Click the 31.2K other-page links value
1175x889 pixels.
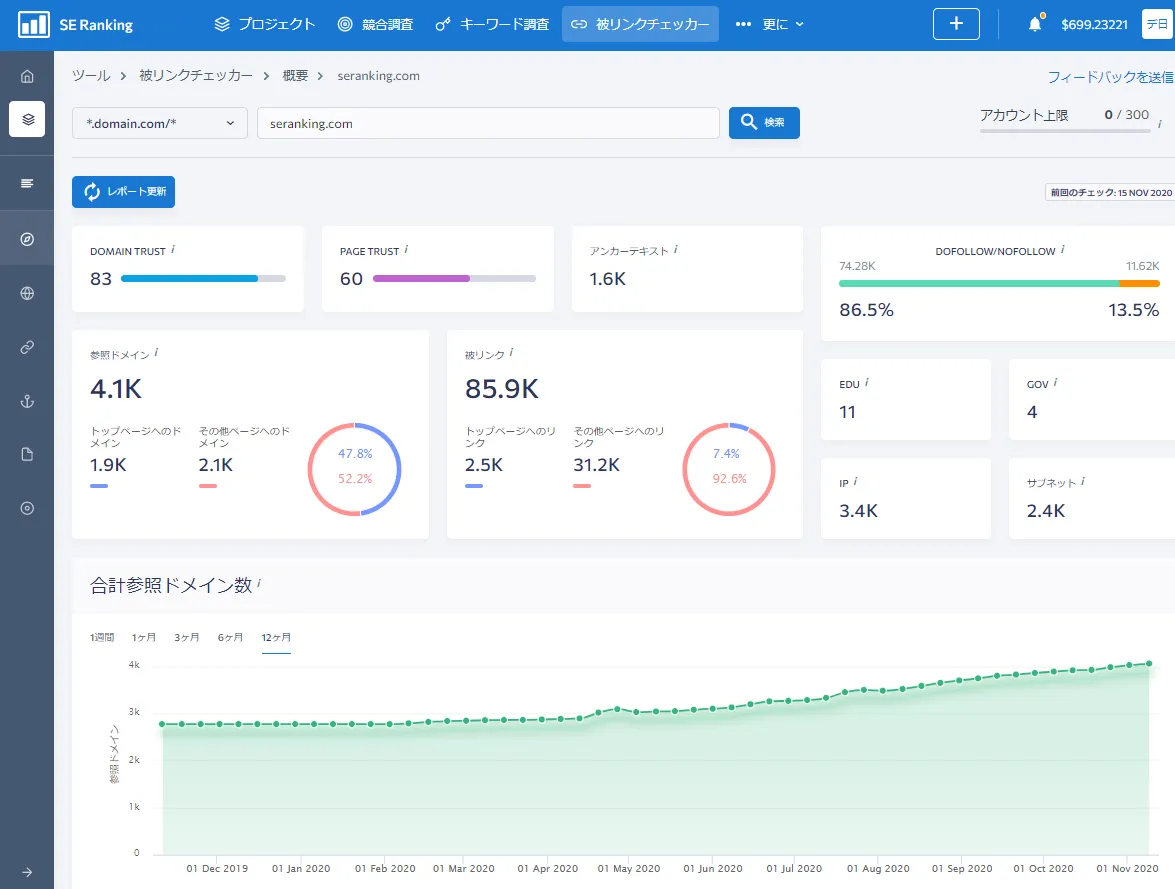[x=596, y=465]
